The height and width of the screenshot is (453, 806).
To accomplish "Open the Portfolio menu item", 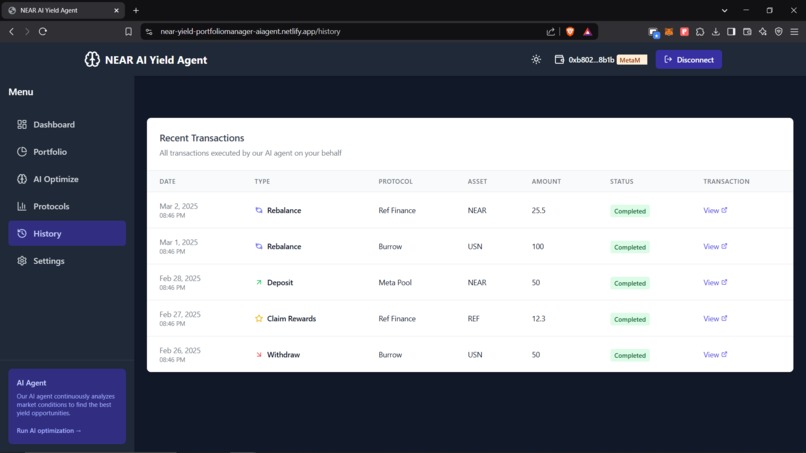I will (x=67, y=152).
